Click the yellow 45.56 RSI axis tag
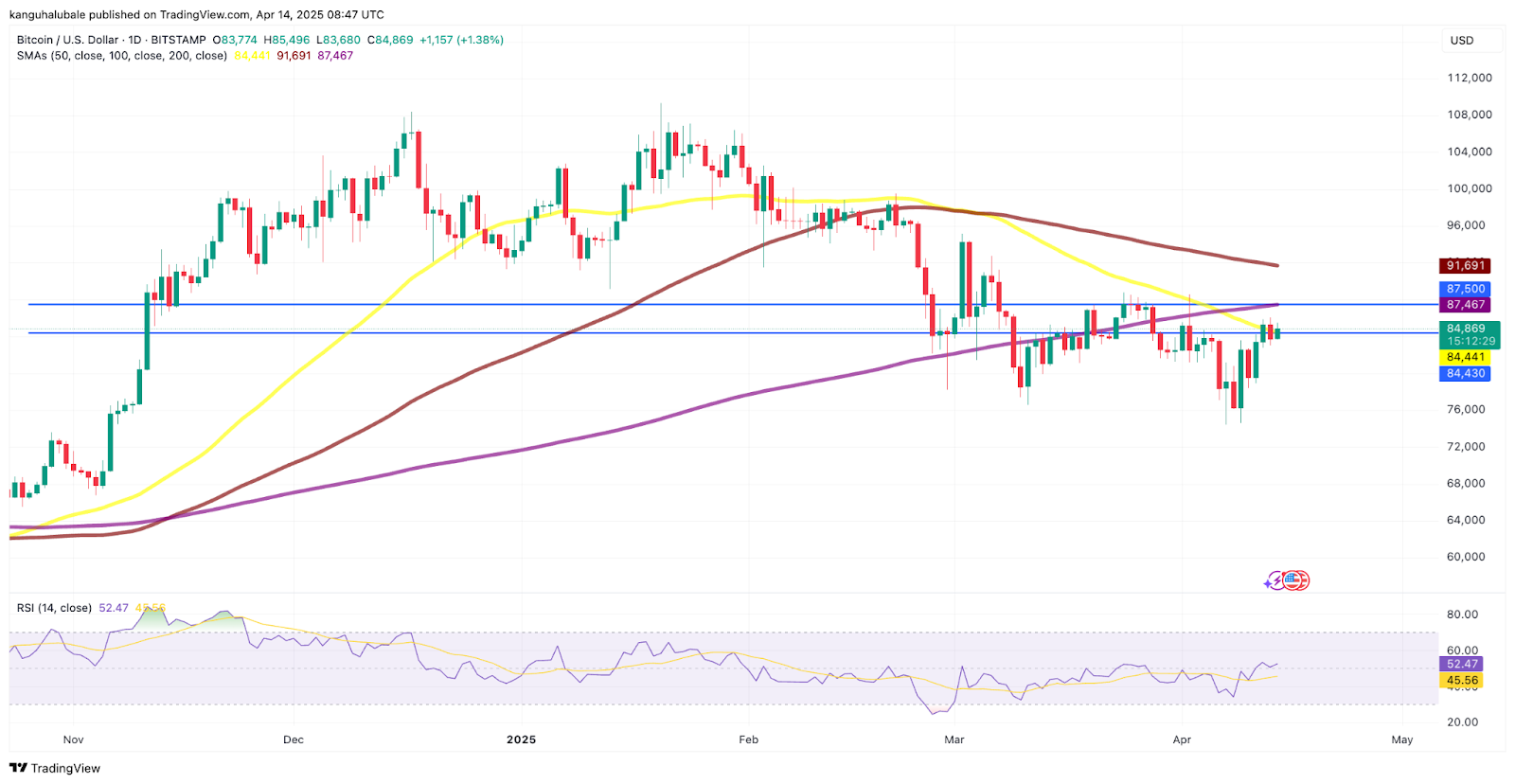Viewport: 1515px width, 784px height. pos(1462,681)
